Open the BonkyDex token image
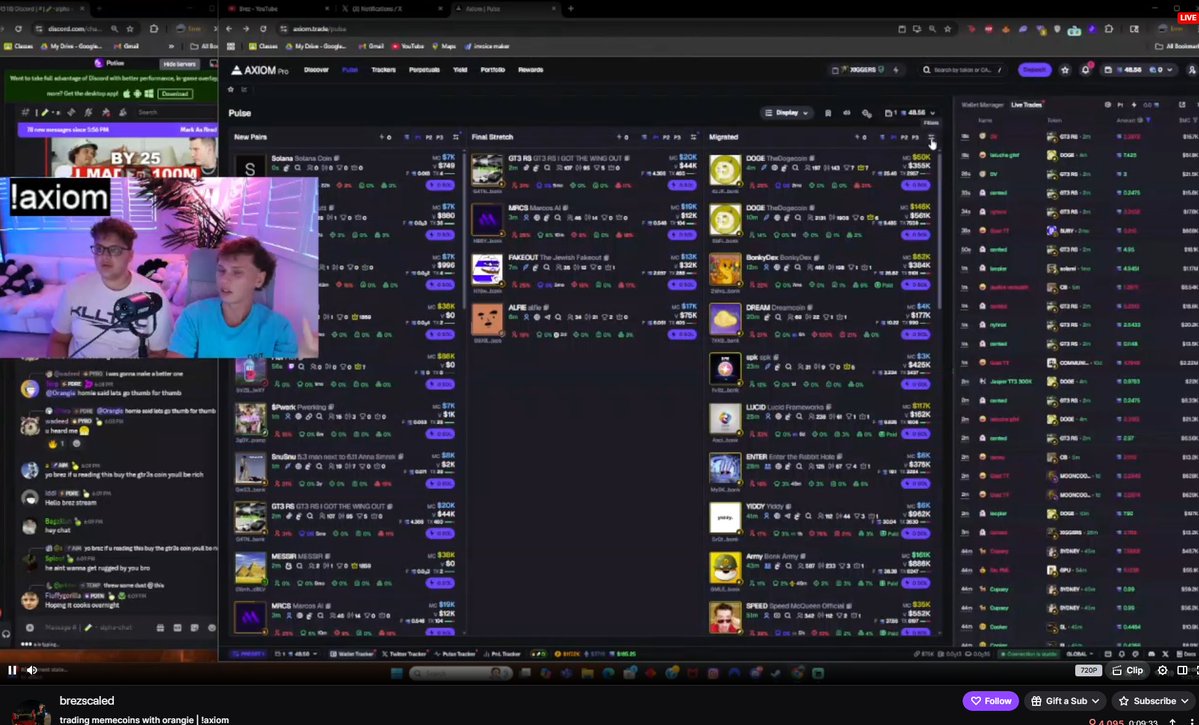1199x725 pixels. pos(725,271)
